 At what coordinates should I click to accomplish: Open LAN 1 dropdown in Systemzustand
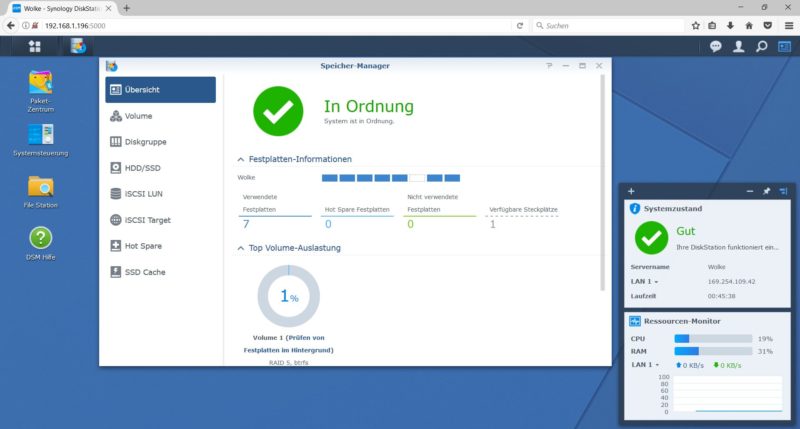[644, 282]
